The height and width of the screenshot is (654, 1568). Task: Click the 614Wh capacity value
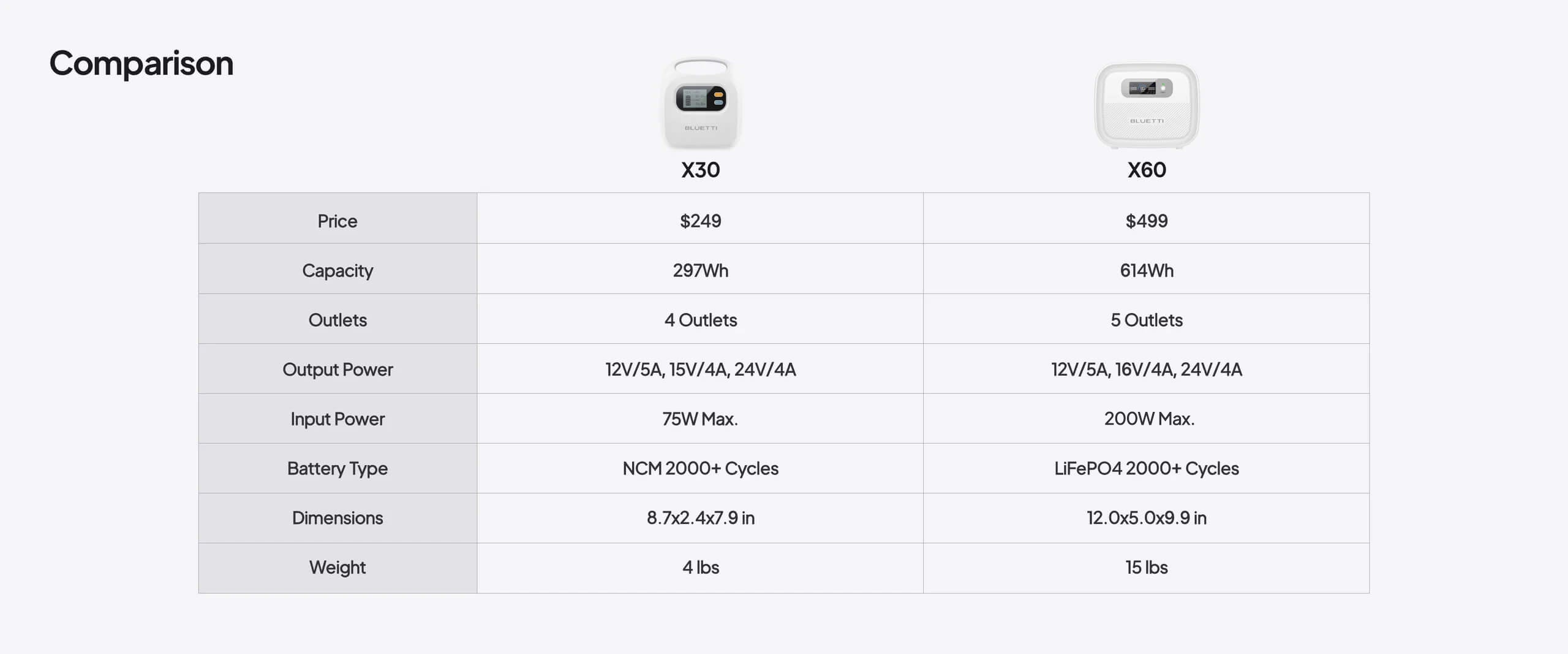click(x=1147, y=270)
